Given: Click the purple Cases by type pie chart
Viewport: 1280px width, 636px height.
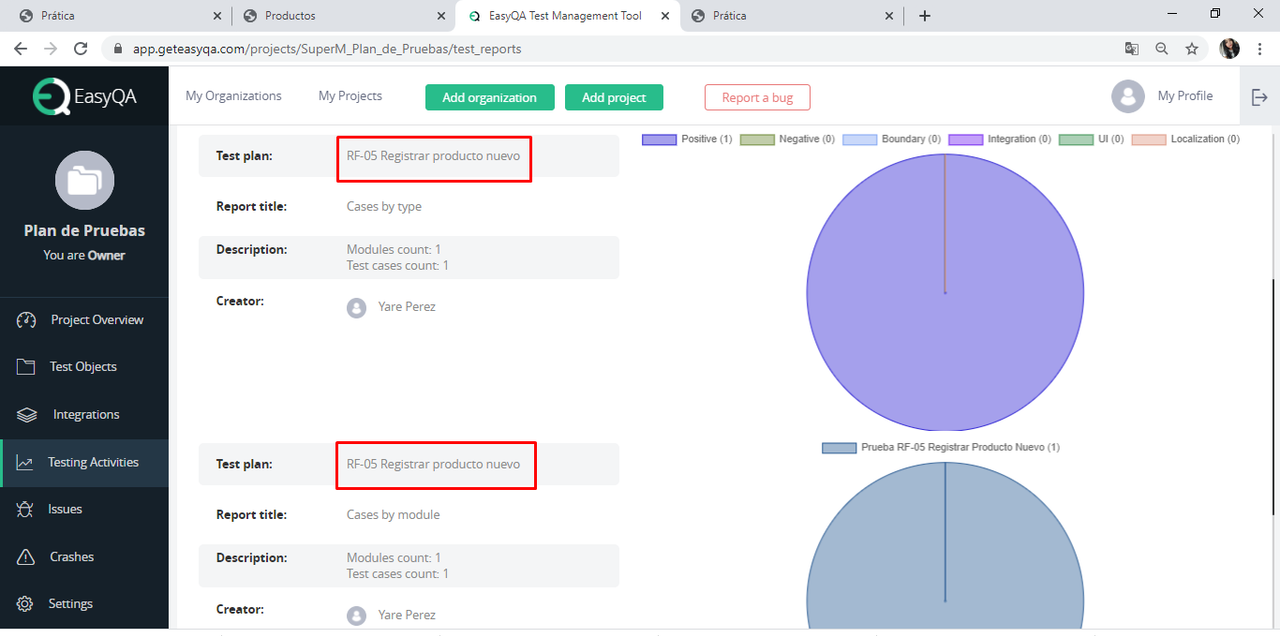Looking at the screenshot, I should click(x=945, y=293).
